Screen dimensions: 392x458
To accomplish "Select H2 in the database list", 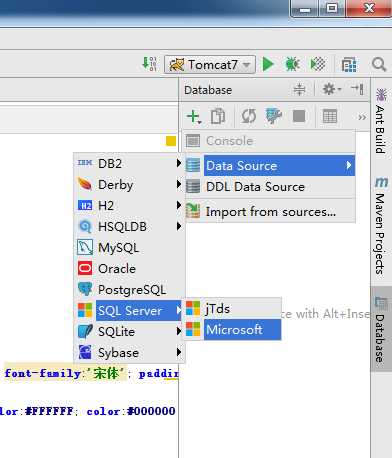I will tap(129, 205).
